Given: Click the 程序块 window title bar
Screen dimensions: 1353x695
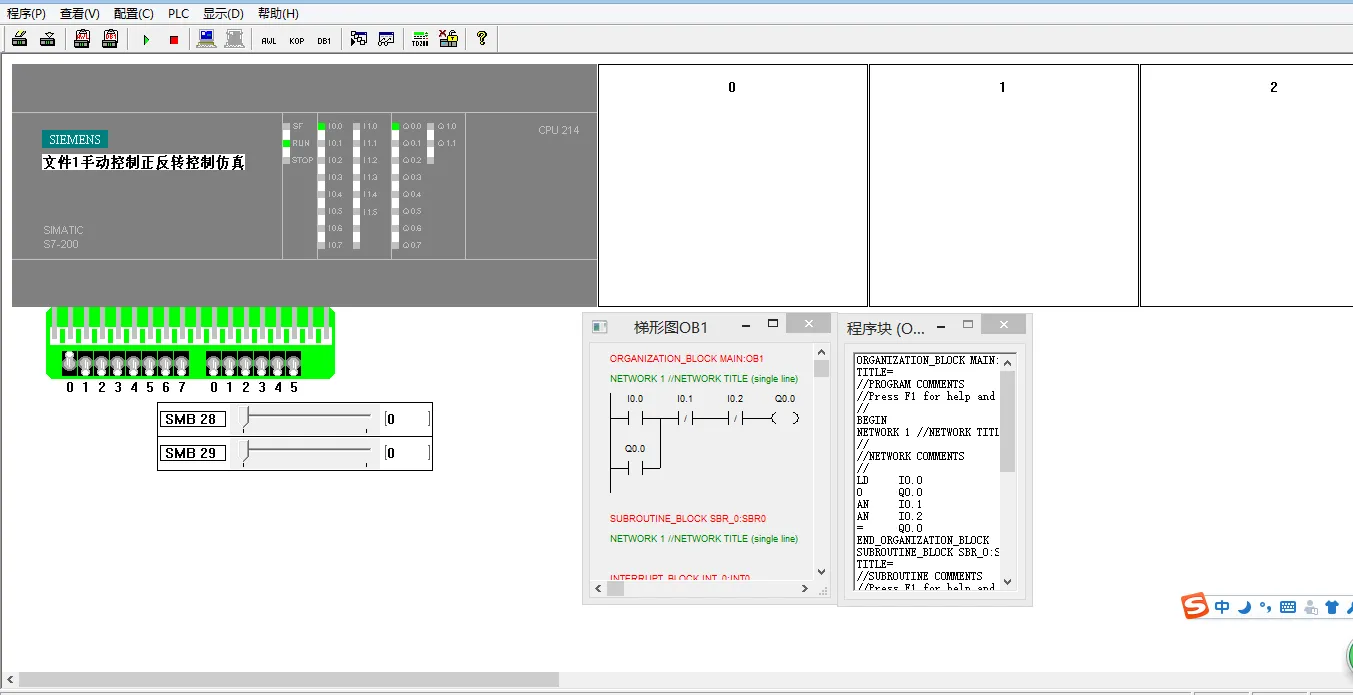Looking at the screenshot, I should (x=934, y=327).
